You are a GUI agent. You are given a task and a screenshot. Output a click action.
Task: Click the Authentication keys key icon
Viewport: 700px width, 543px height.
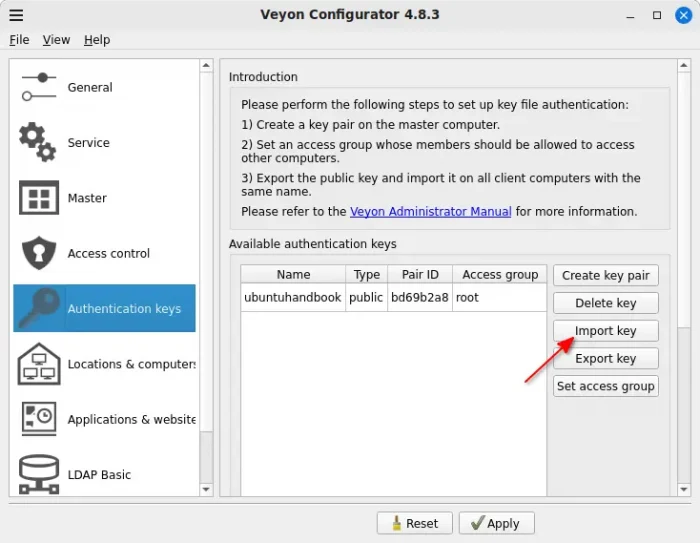(39, 308)
